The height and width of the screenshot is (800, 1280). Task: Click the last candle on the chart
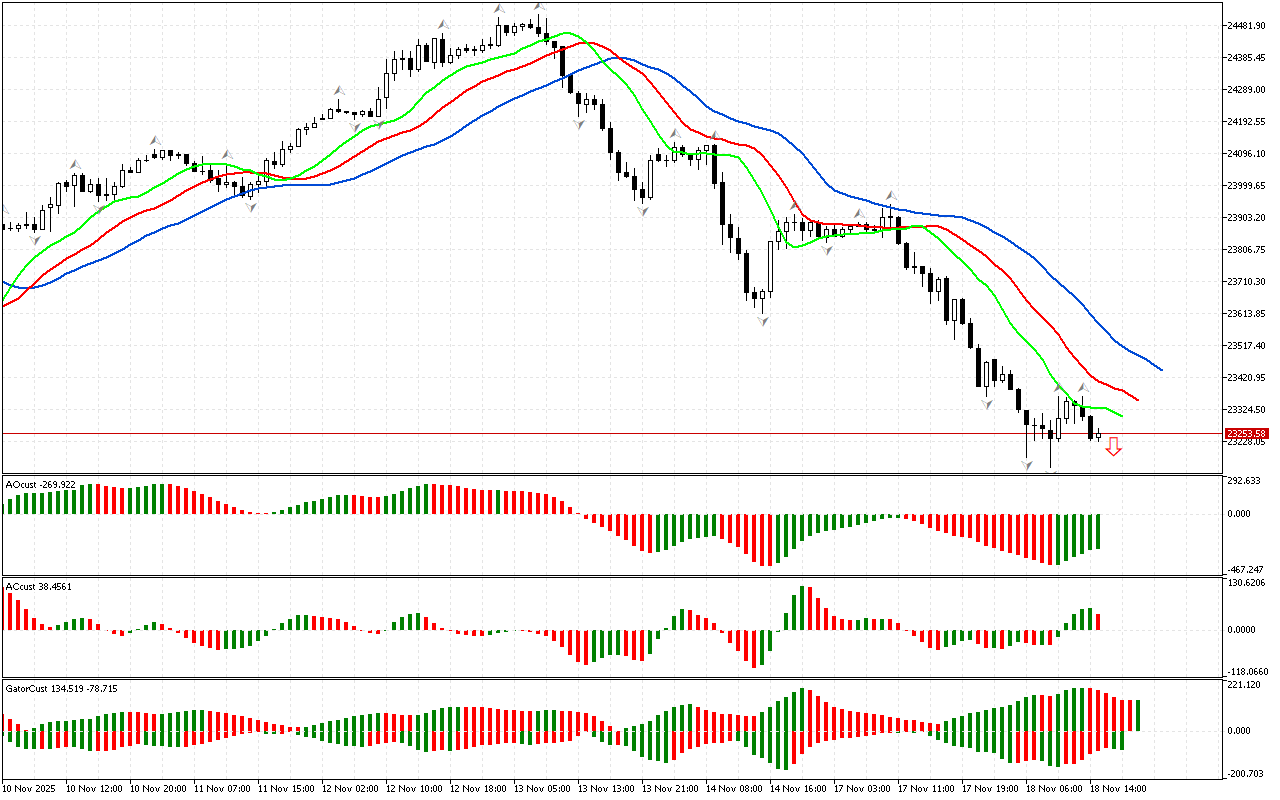(x=1098, y=435)
